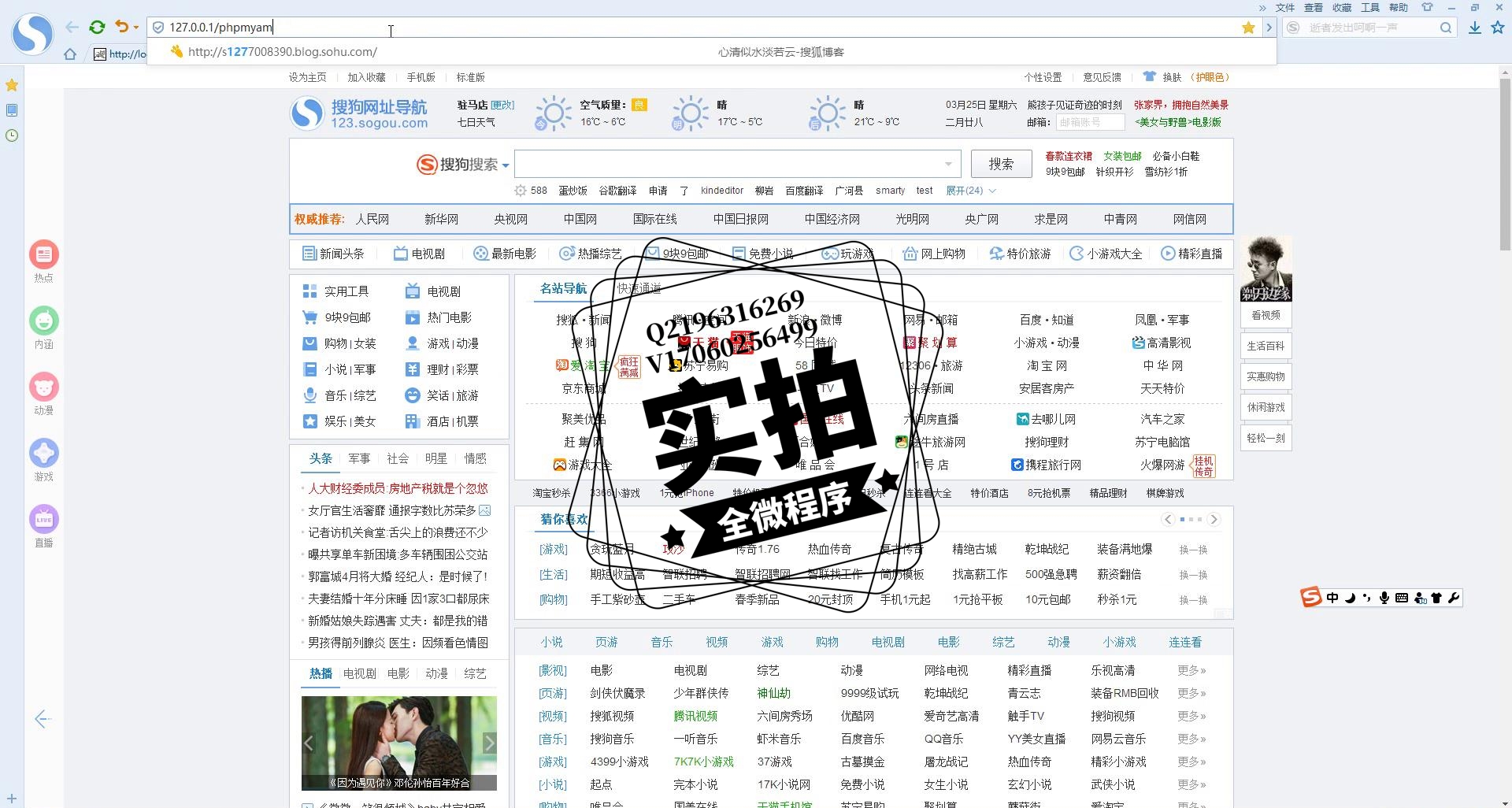This screenshot has width=1512, height=808.
Task: Click the 搜索 button
Action: click(x=1001, y=164)
